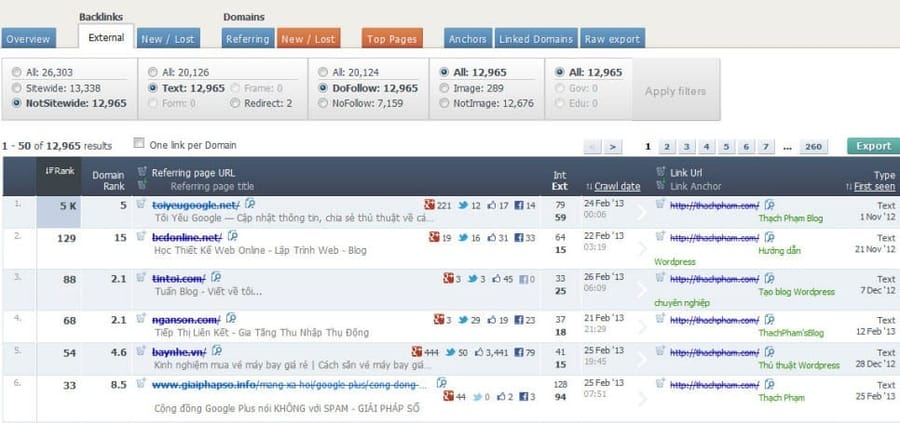900x423 pixels.
Task: Open the toiyeugoogle.net referring page link
Action: pos(196,204)
